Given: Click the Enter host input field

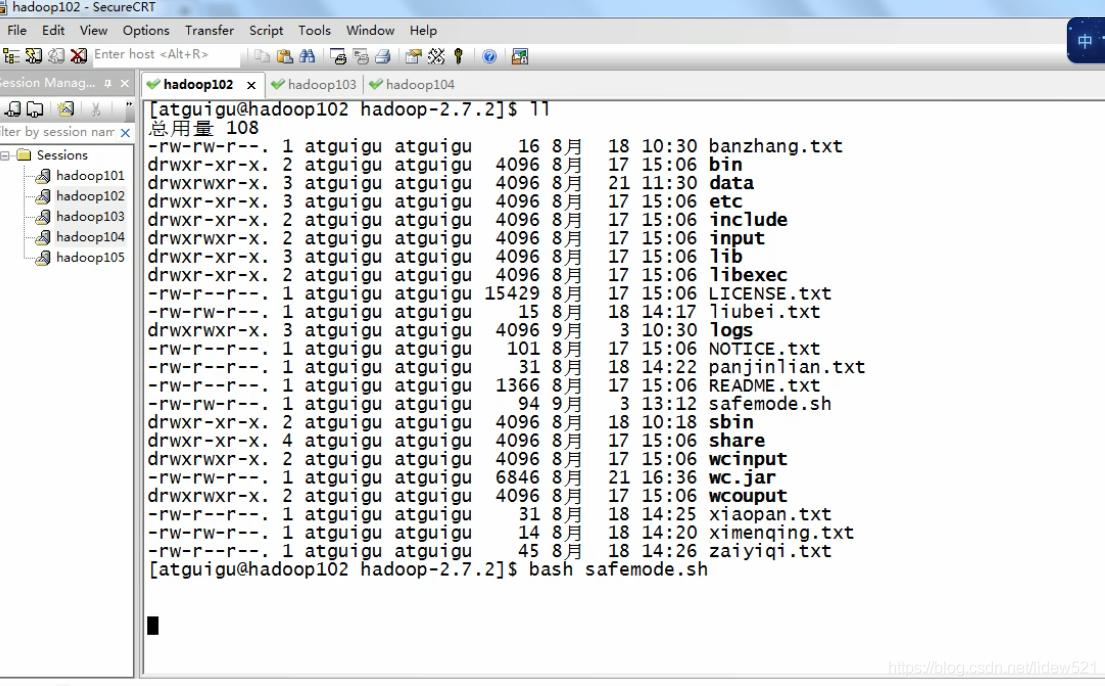Looking at the screenshot, I should pyautogui.click(x=166, y=55).
